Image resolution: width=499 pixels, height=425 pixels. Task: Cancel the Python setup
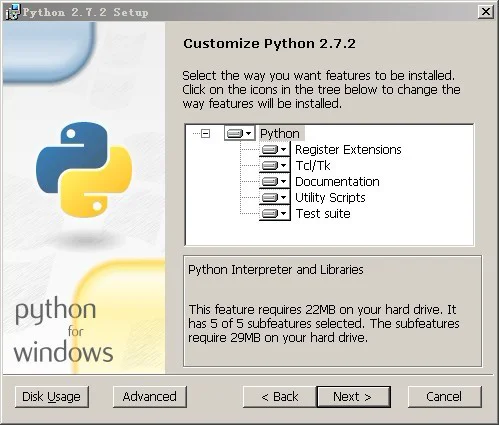[445, 397]
